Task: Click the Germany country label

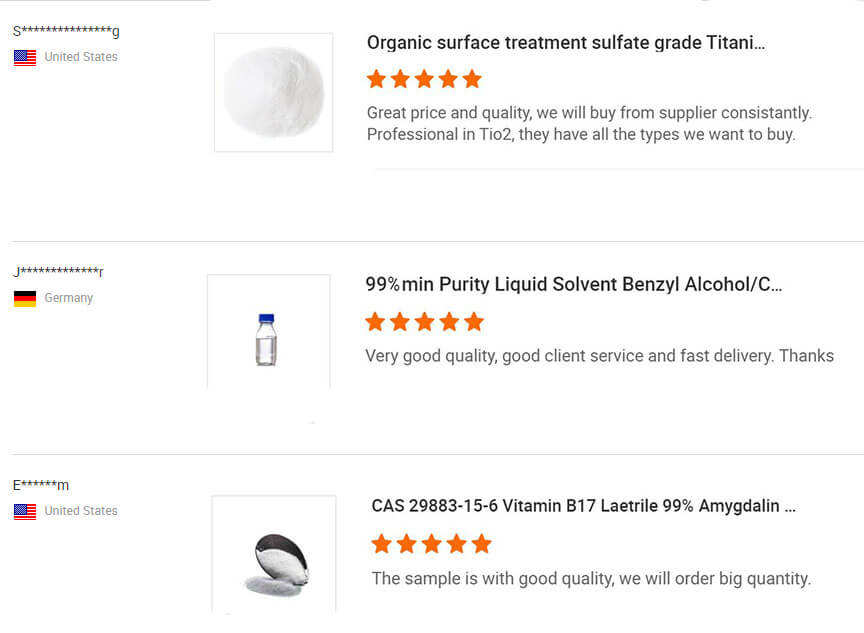Action: [x=69, y=298]
